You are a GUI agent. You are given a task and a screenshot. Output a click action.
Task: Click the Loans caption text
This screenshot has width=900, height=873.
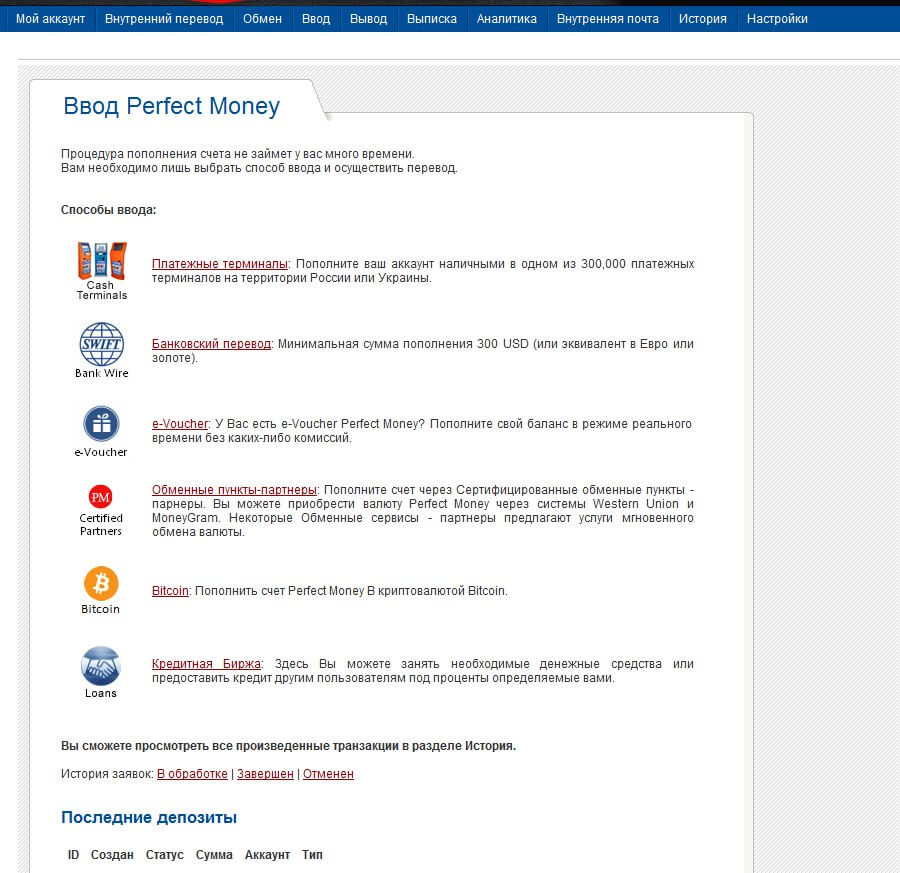click(x=100, y=693)
